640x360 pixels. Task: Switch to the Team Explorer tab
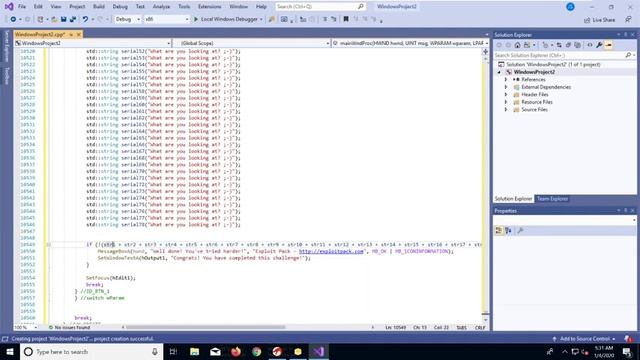coord(552,199)
